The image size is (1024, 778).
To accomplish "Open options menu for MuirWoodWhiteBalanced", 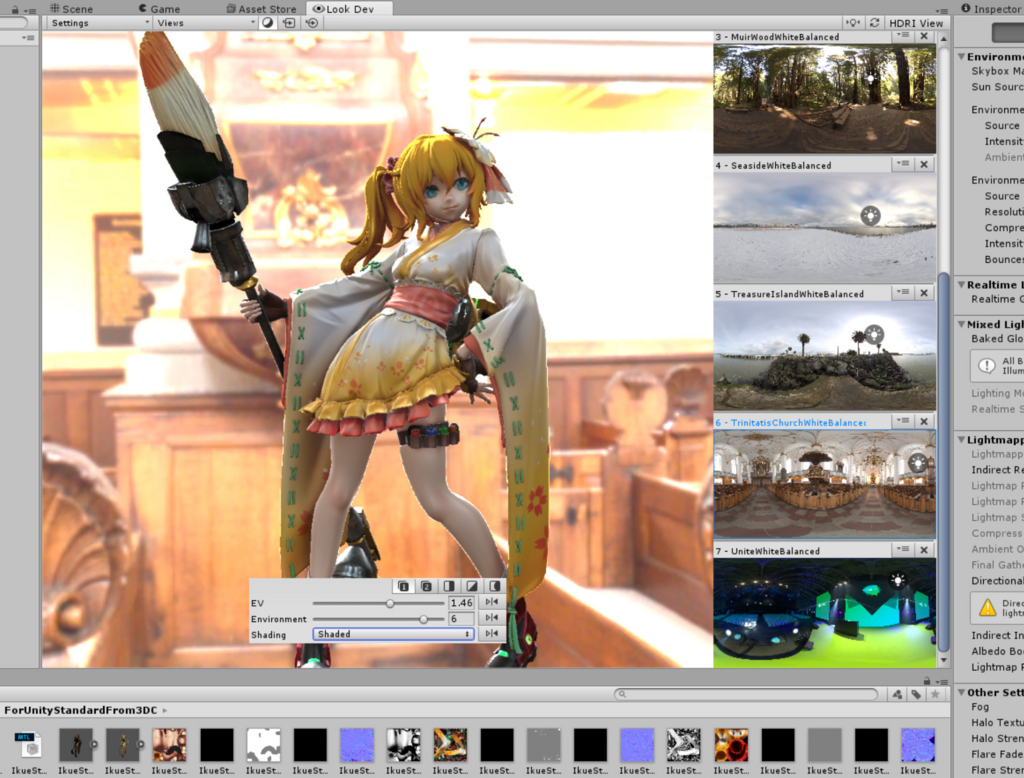I will click(x=903, y=36).
